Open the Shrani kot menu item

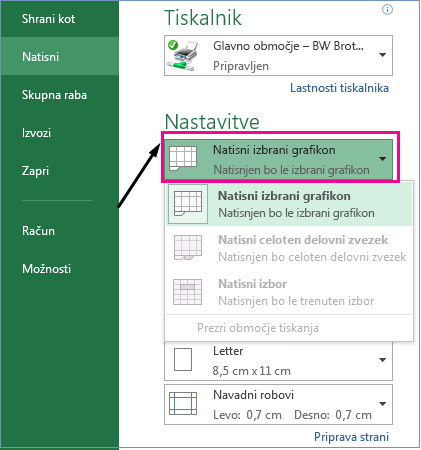[48, 19]
